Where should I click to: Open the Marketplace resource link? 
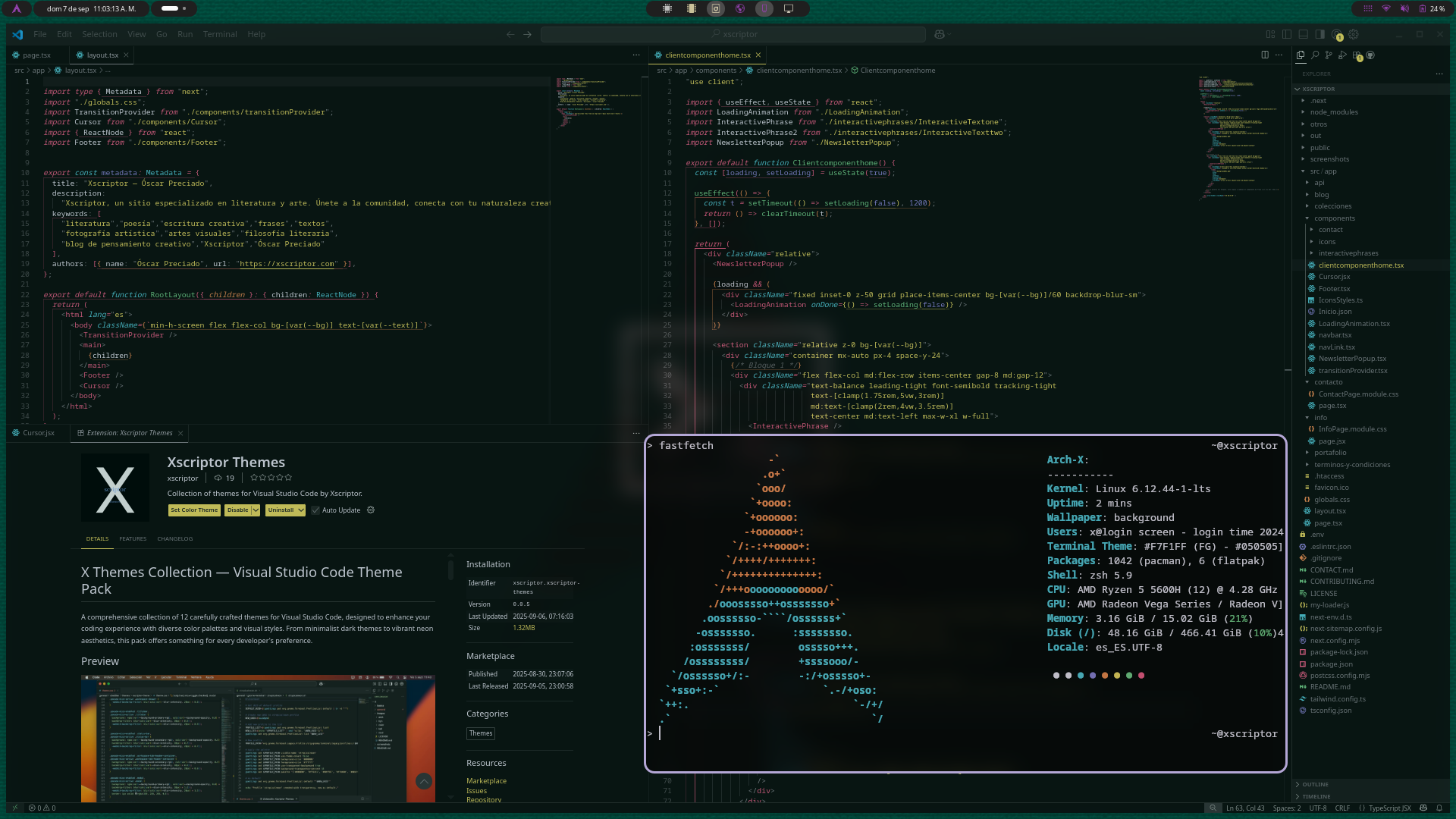tap(486, 781)
